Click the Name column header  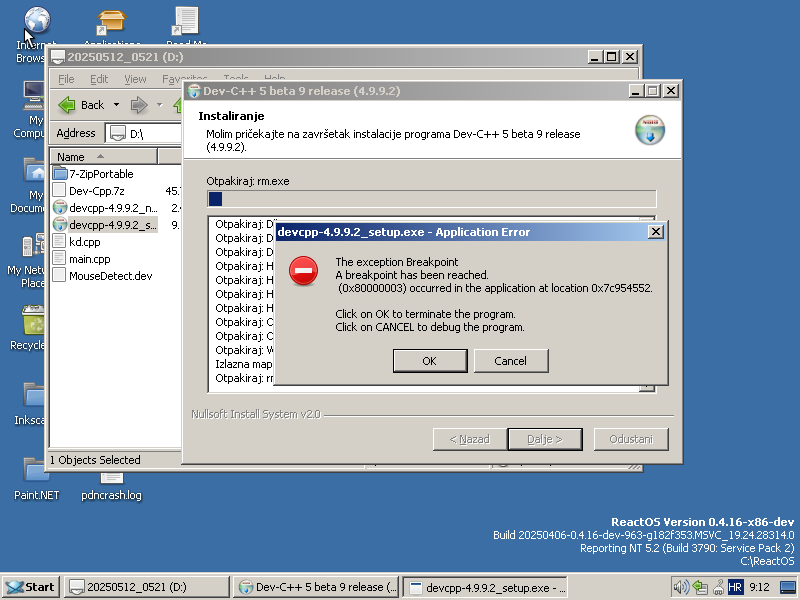click(104, 157)
